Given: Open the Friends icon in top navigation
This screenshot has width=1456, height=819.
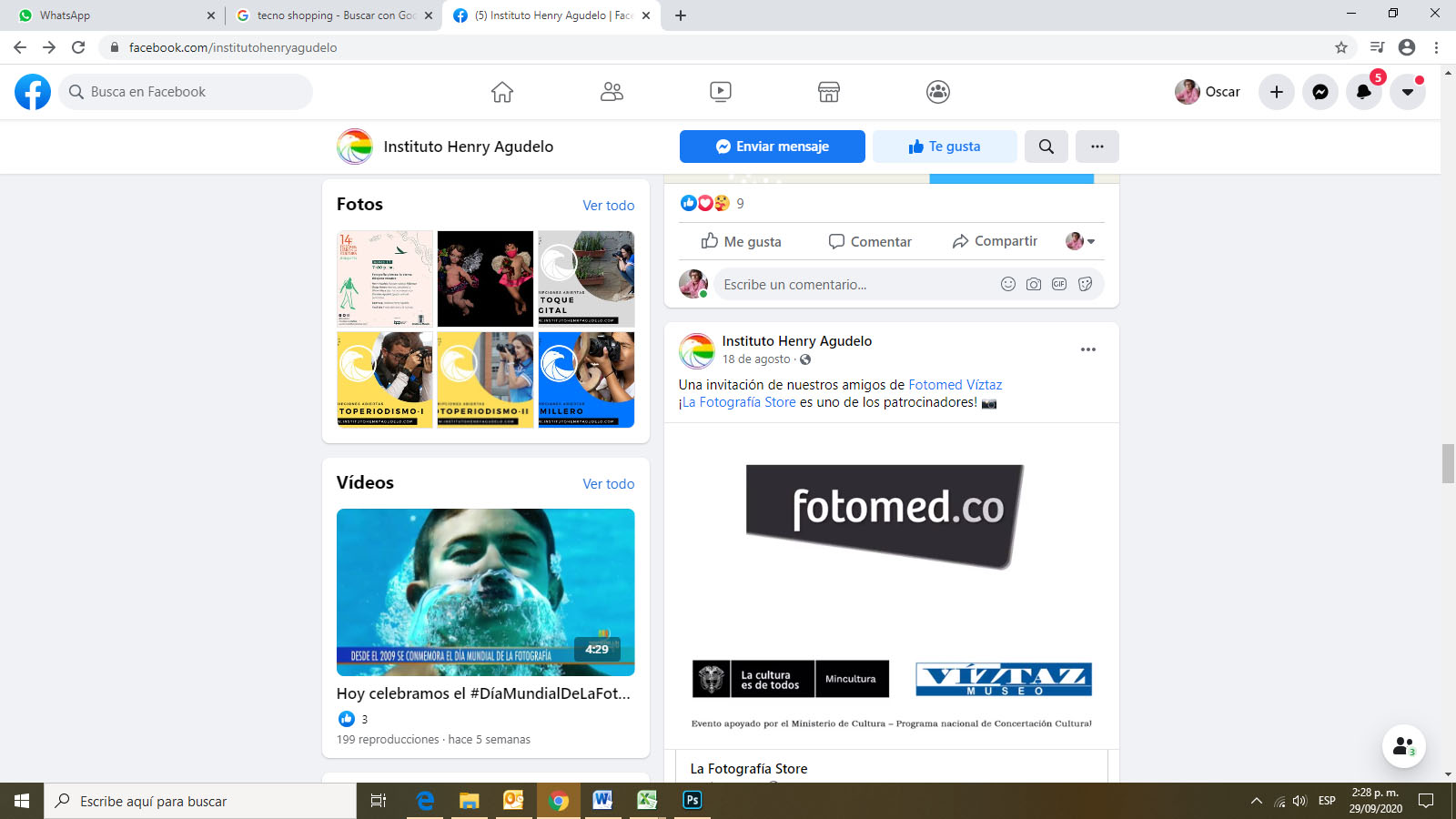Looking at the screenshot, I should (x=612, y=92).
